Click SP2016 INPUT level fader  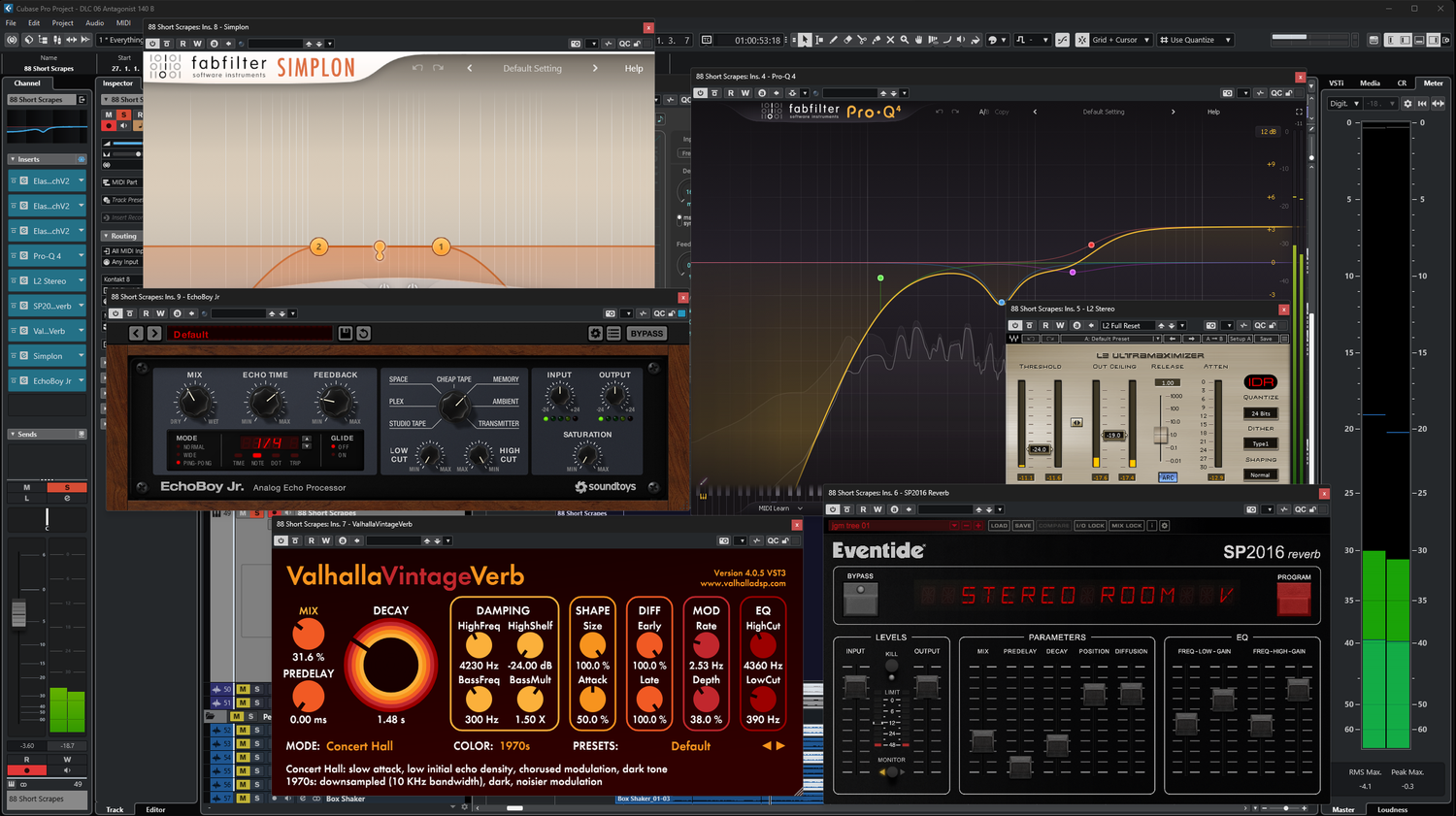[855, 687]
